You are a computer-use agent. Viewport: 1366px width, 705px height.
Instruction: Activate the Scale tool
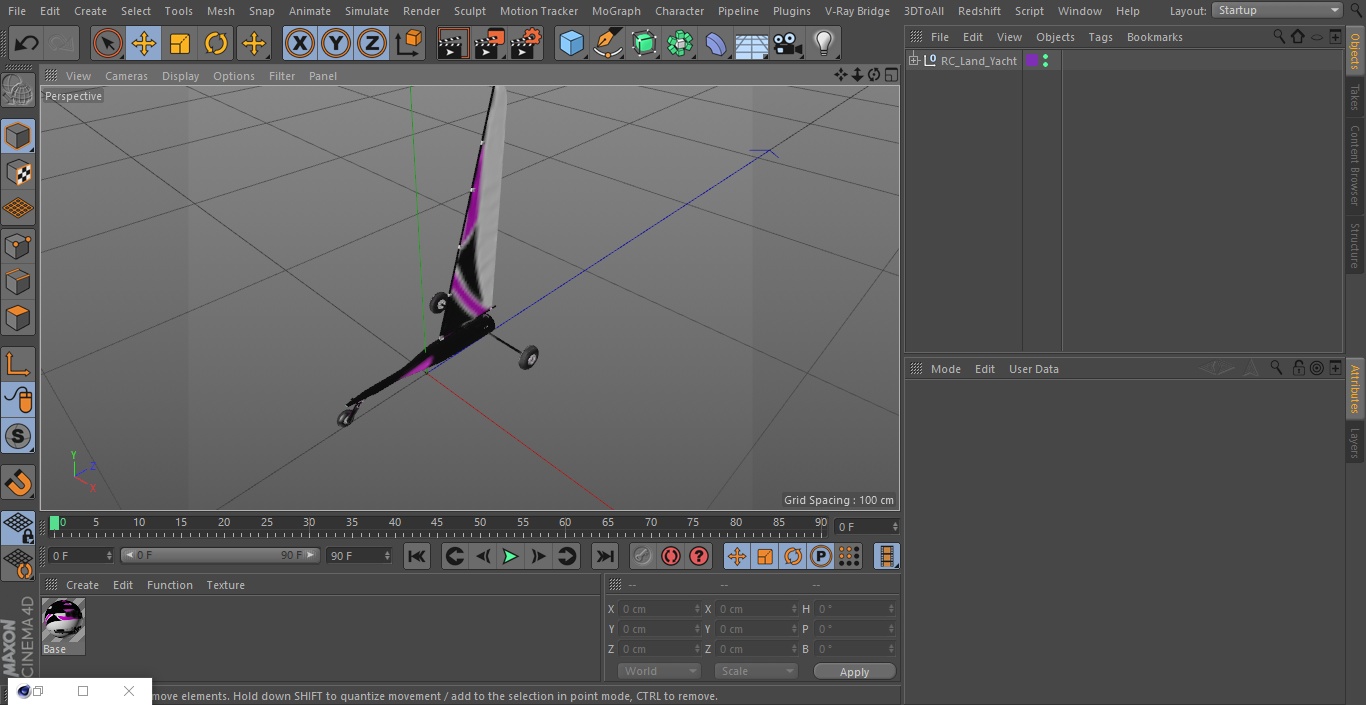[x=180, y=43]
